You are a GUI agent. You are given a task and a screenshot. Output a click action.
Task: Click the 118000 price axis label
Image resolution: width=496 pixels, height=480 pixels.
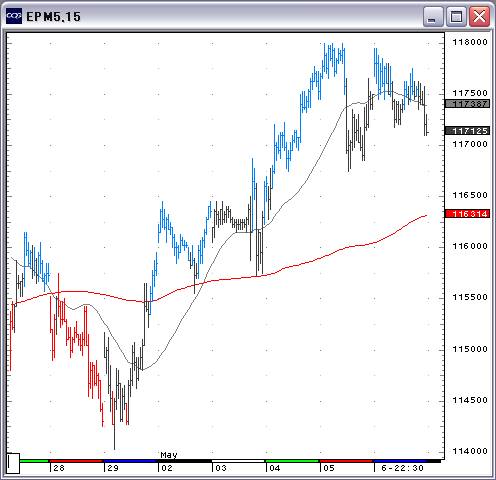[x=470, y=42]
